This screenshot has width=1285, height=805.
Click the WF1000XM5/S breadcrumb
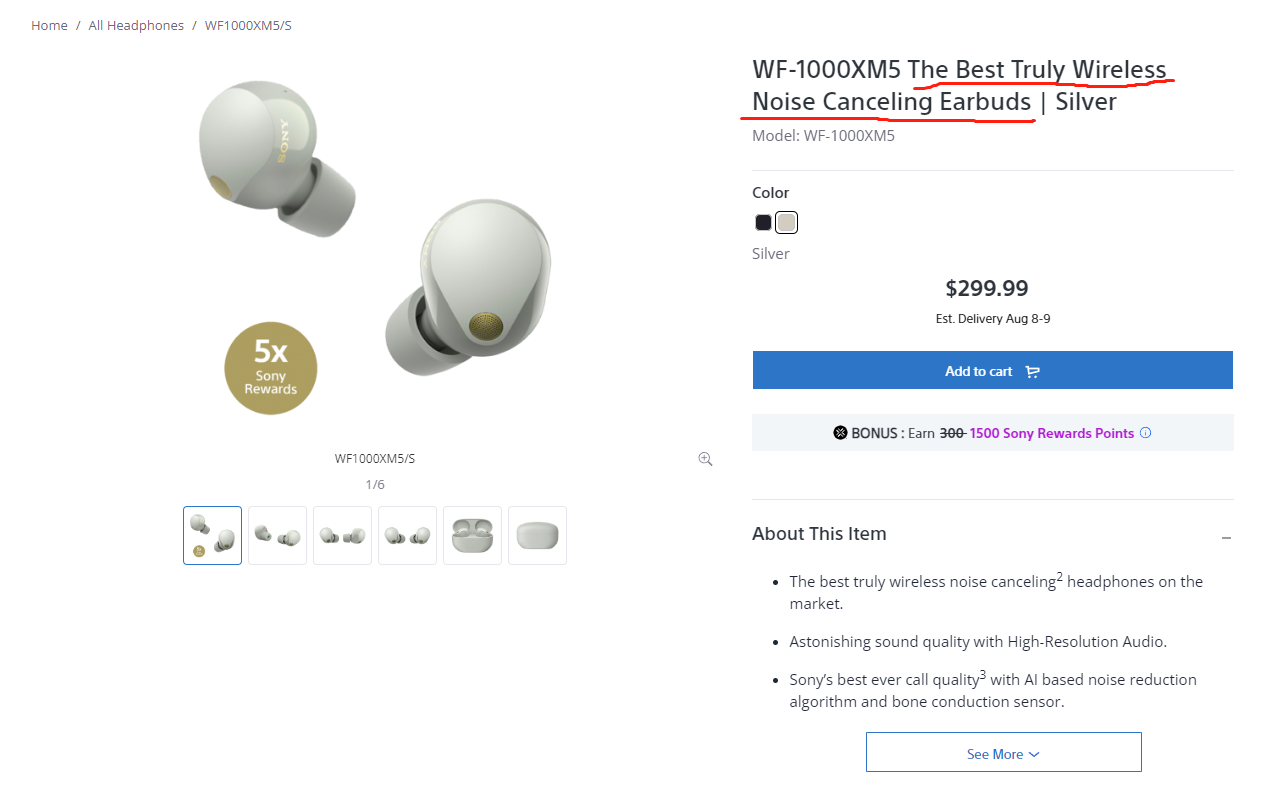coord(248,25)
